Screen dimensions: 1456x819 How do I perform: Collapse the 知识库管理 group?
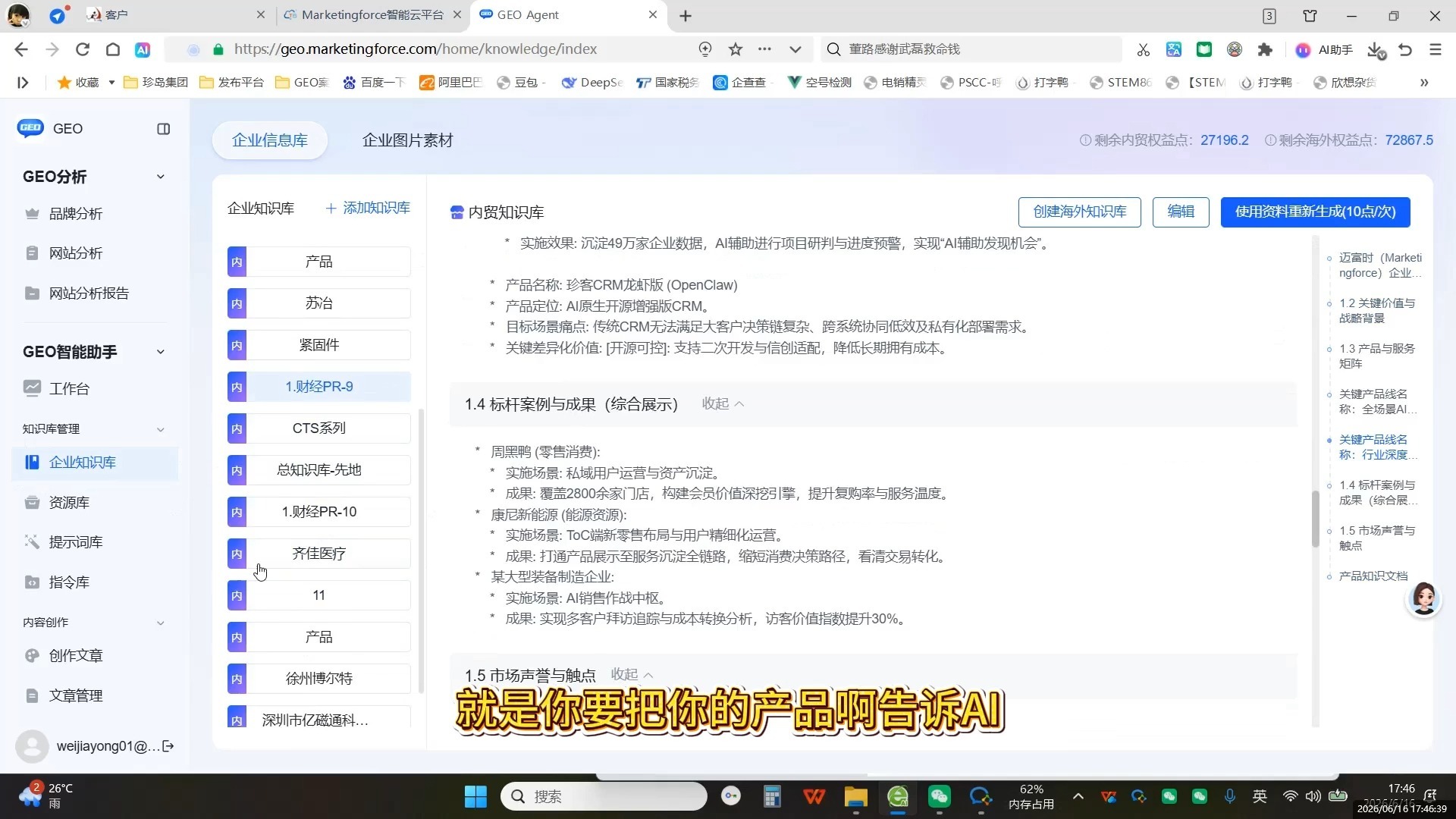[x=160, y=429]
